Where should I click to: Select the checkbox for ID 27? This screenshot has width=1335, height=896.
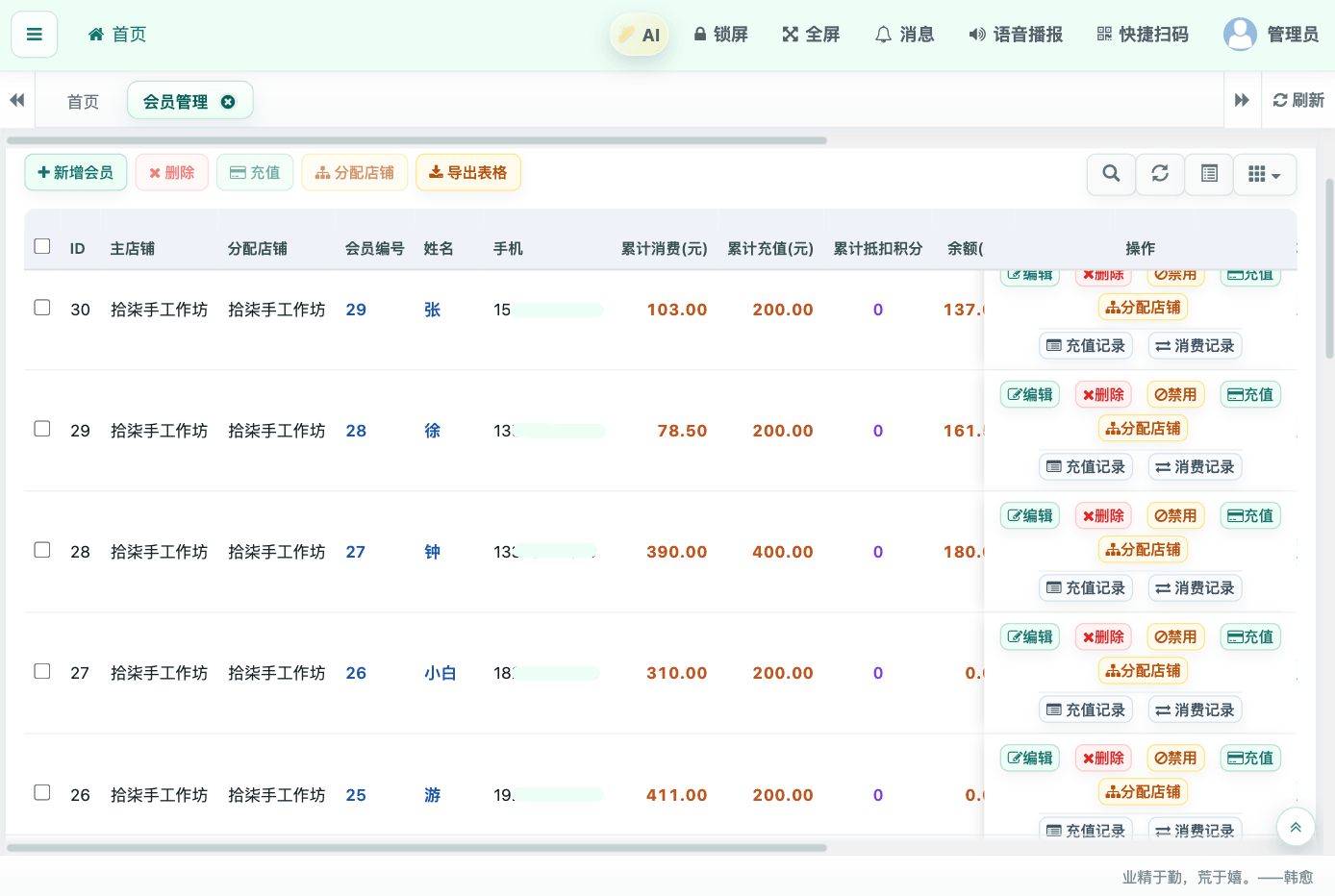click(x=42, y=671)
